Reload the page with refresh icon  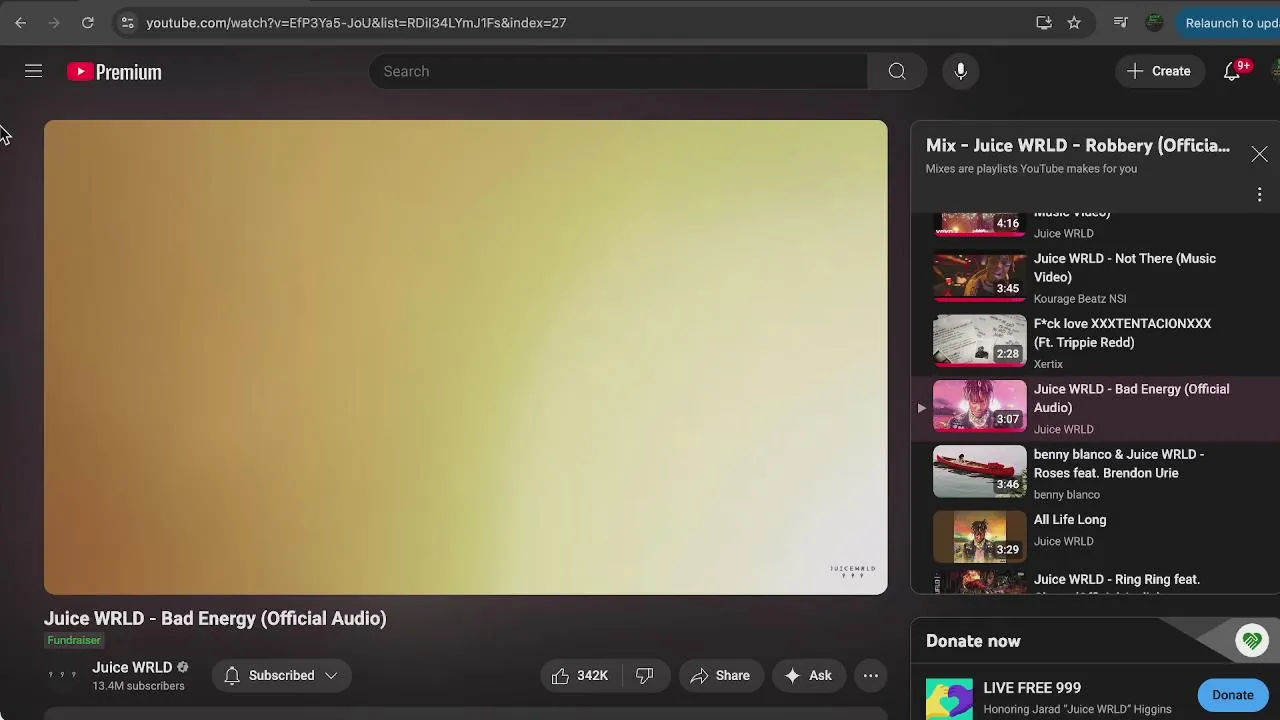pyautogui.click(x=88, y=22)
